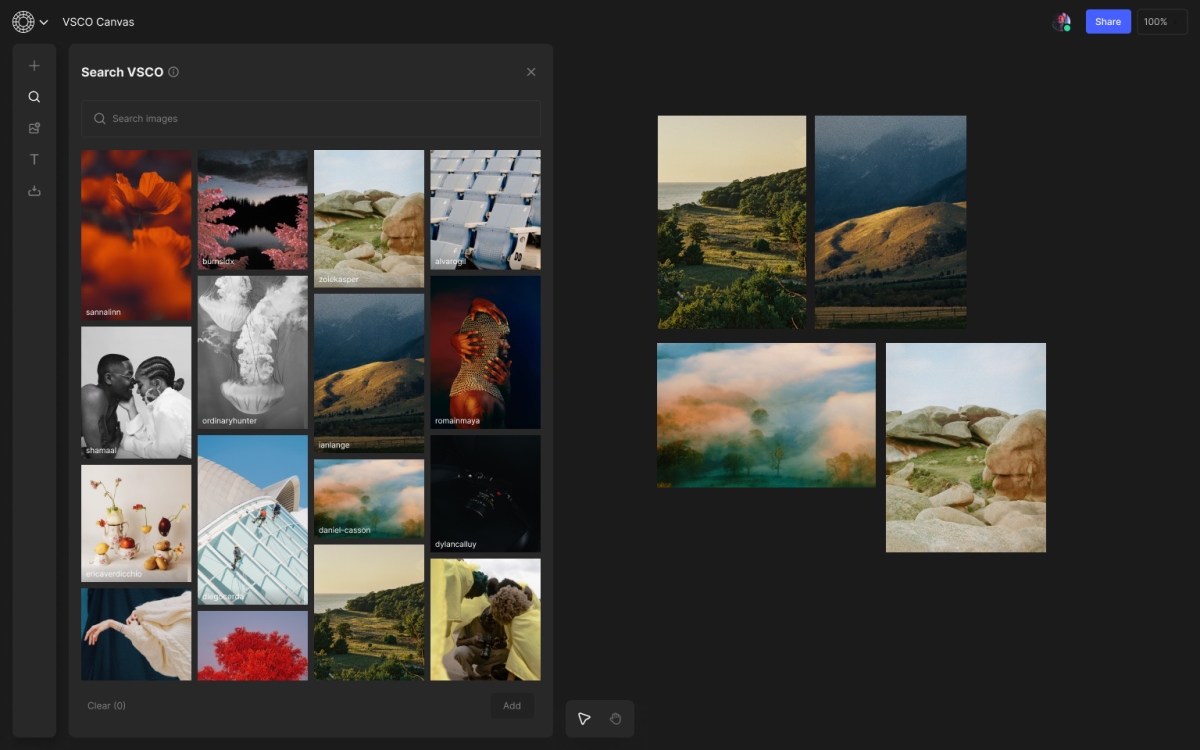The width and height of the screenshot is (1200, 750).
Task: Activate the hand/pan tool at the bottom
Action: click(616, 718)
